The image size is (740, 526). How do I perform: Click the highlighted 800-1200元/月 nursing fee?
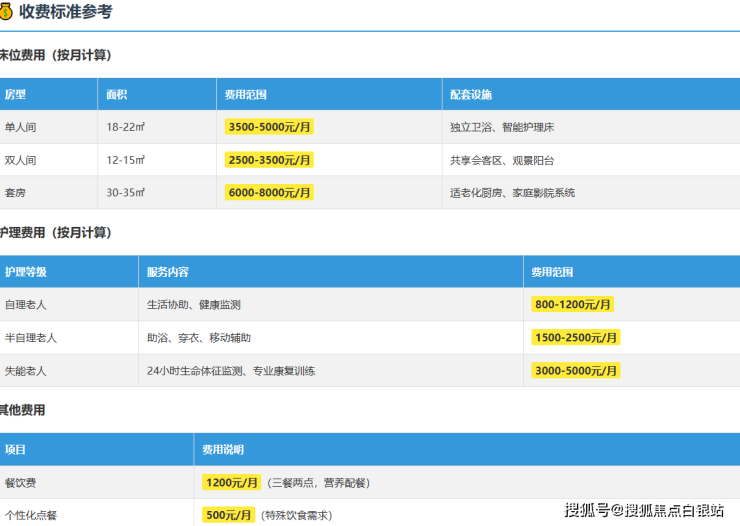(573, 305)
